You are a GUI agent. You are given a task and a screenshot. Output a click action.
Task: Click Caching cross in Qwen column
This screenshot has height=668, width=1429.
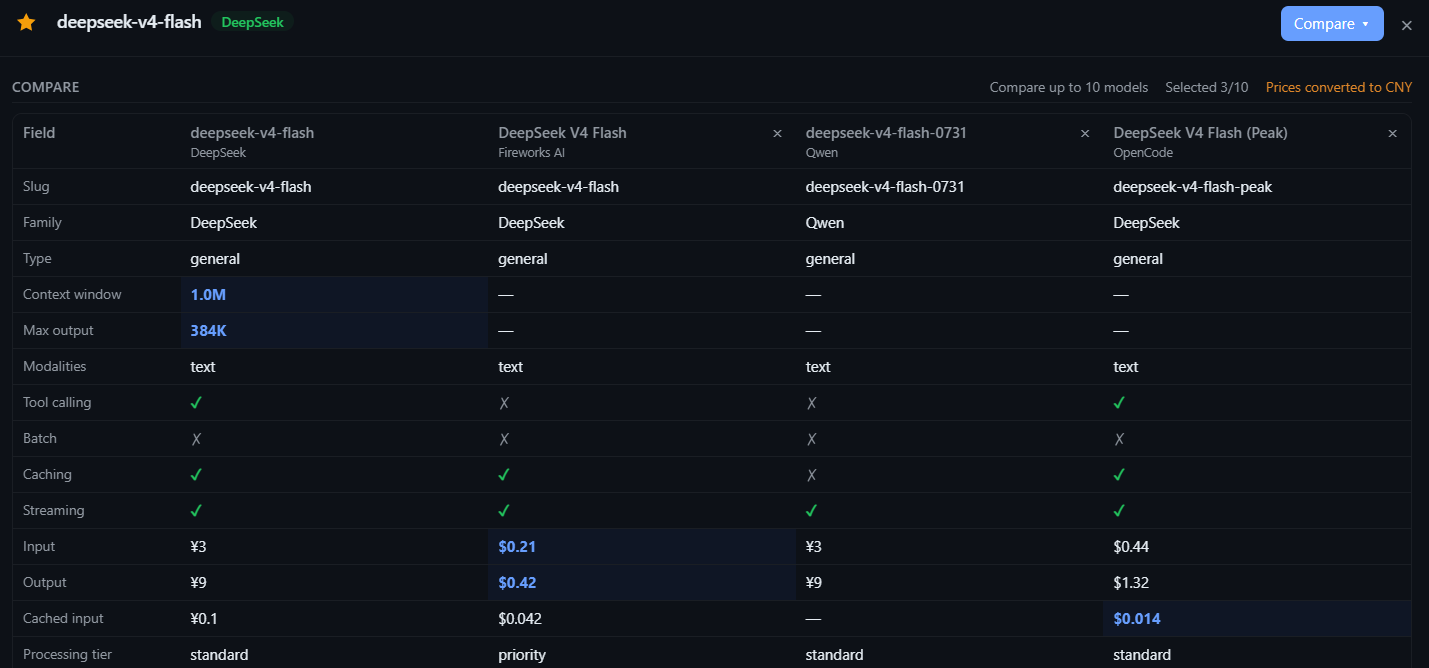(x=812, y=475)
